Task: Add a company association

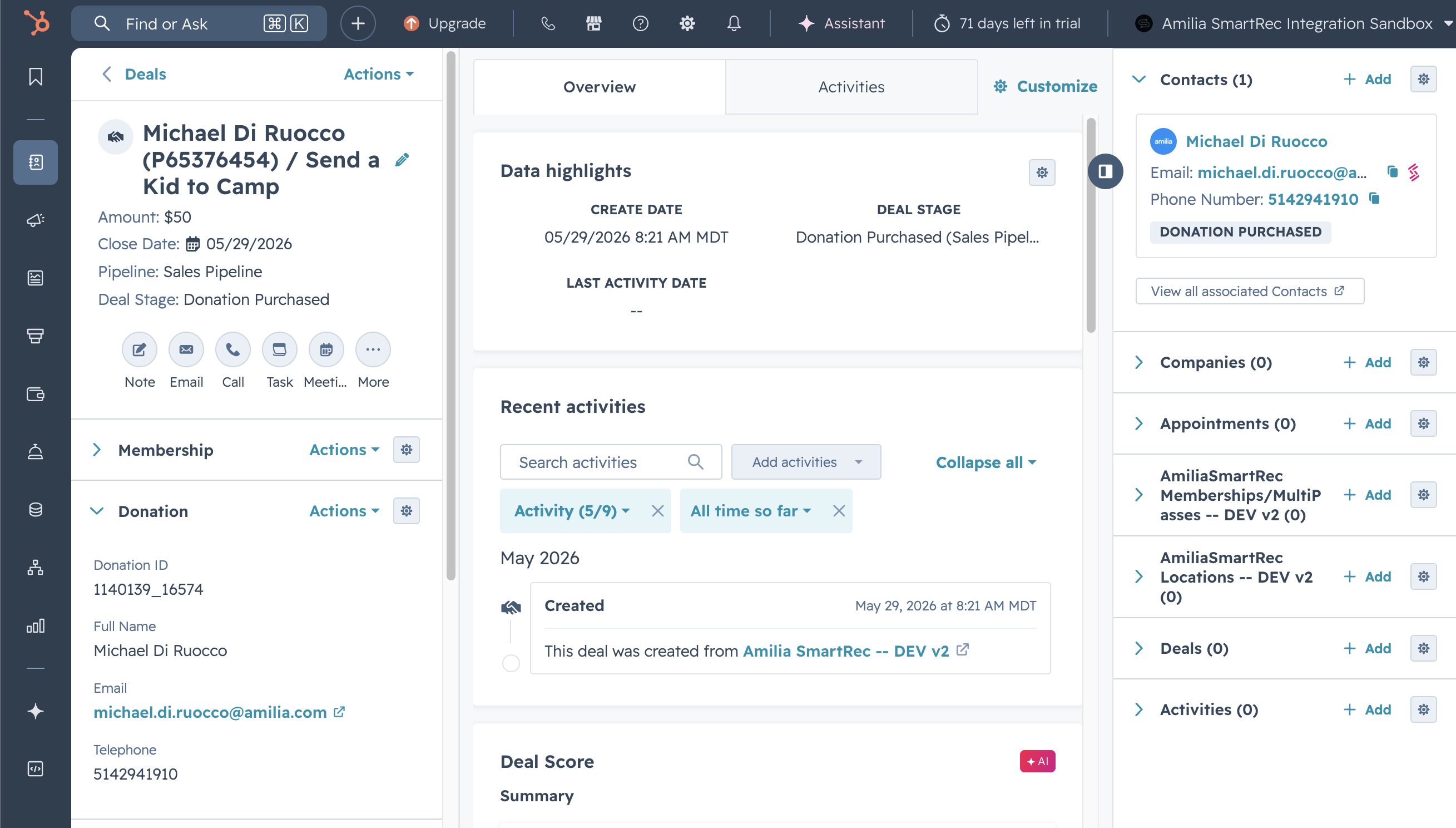Action: point(1367,362)
